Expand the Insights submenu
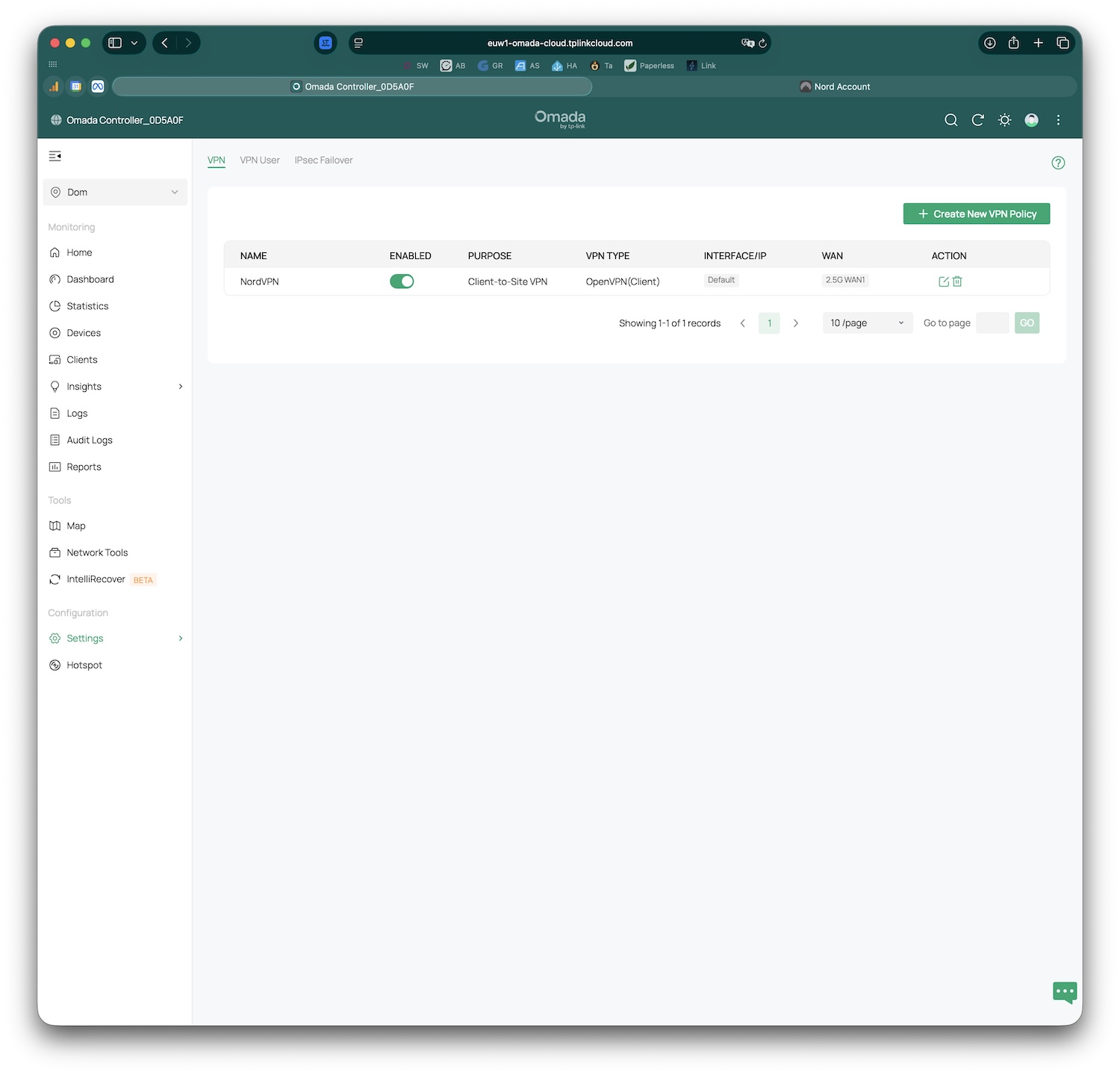The image size is (1120, 1075). [x=180, y=387]
